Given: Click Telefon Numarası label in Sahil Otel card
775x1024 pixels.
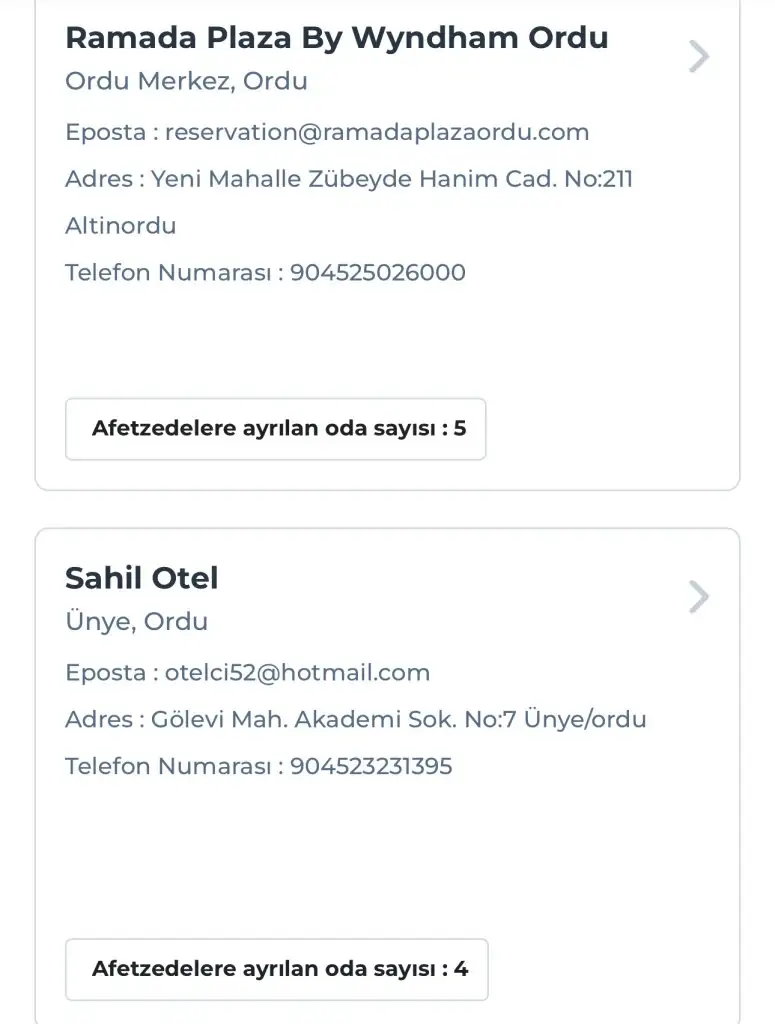Looking at the screenshot, I should 168,767.
